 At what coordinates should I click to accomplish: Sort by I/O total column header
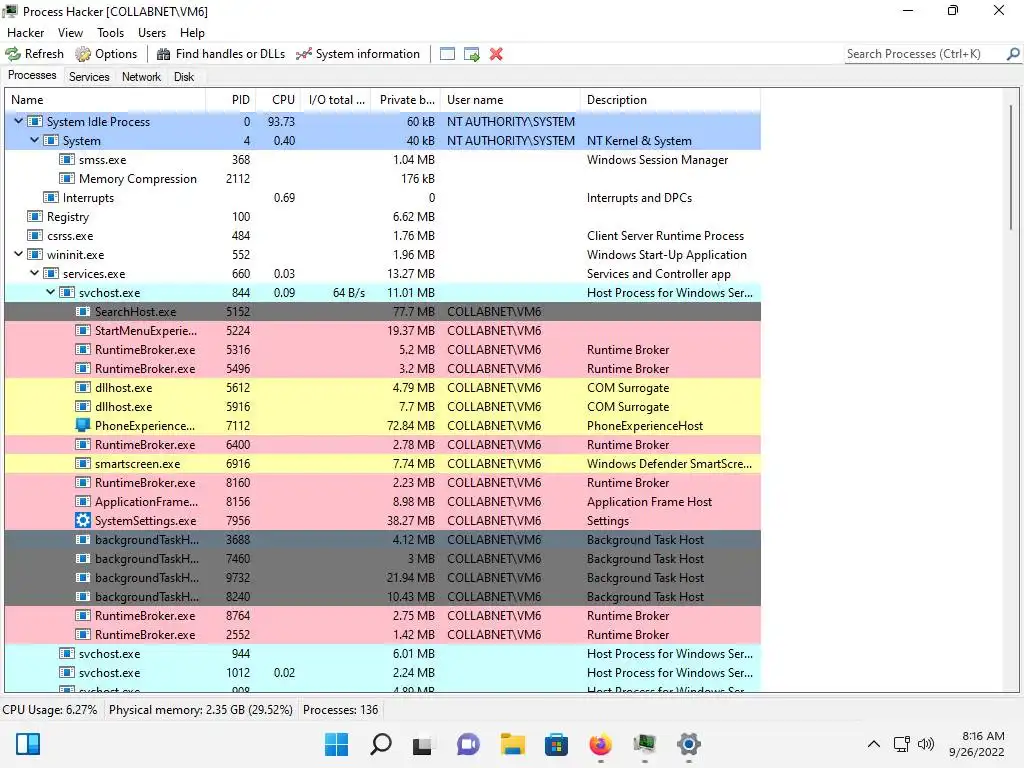(336, 100)
